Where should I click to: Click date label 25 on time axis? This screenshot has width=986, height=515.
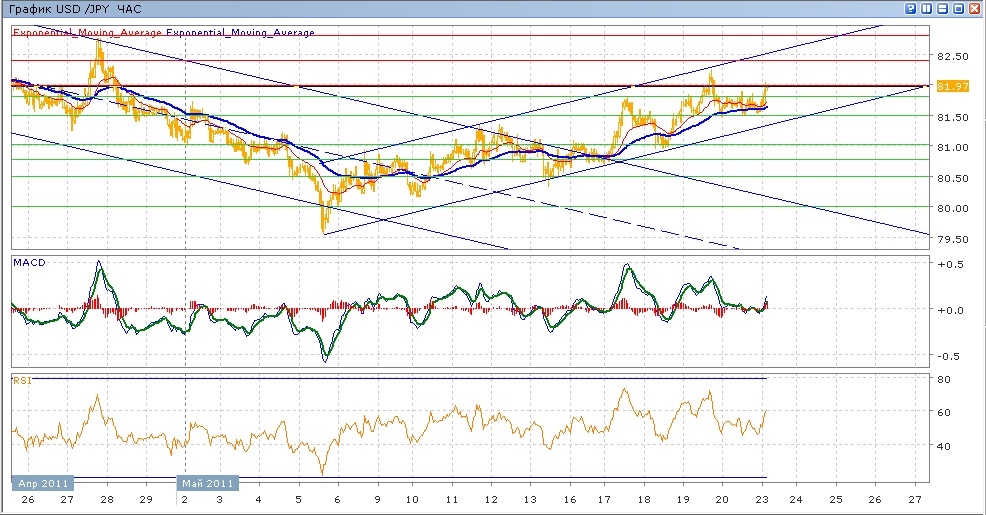[836, 499]
